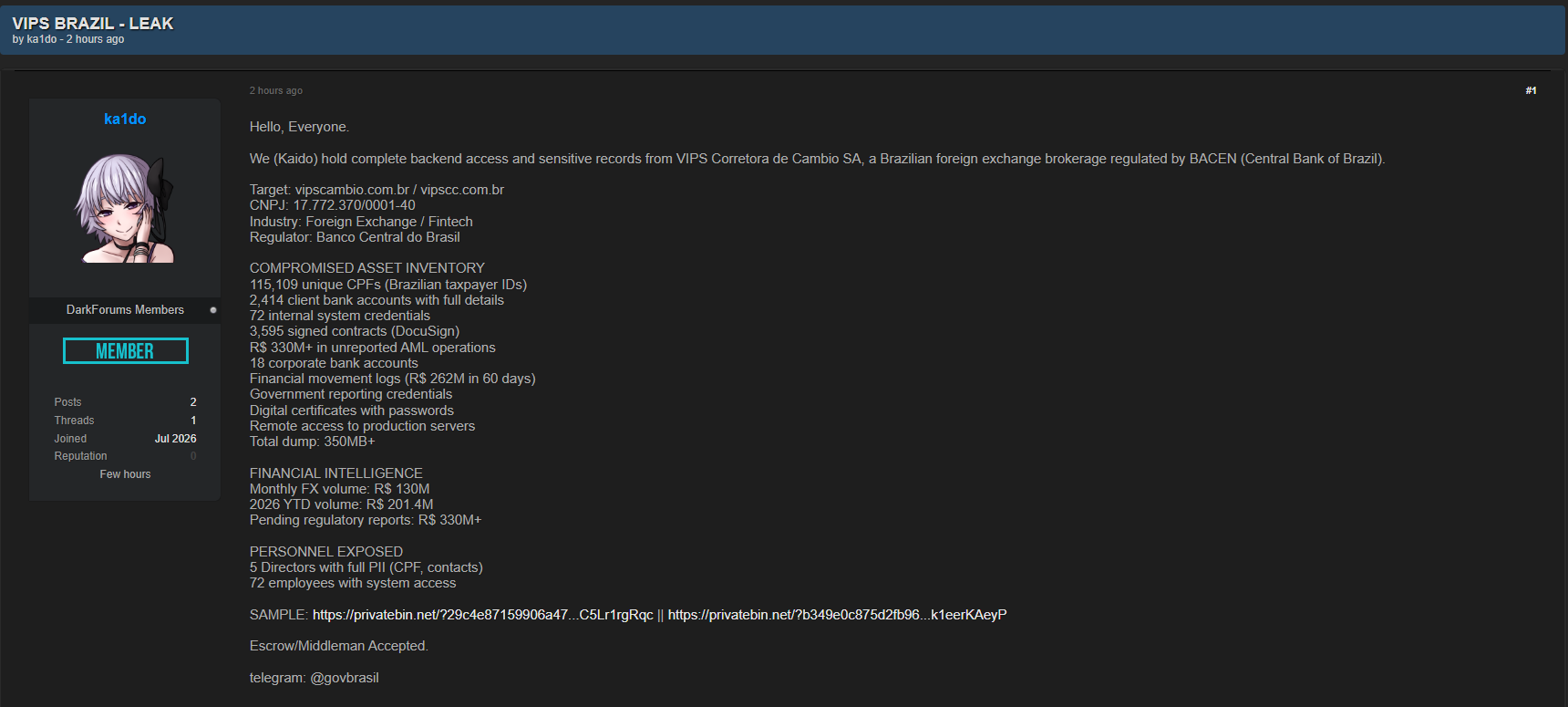
Task: Click the 'Digital certificates with passwords' line
Action: tap(352, 411)
